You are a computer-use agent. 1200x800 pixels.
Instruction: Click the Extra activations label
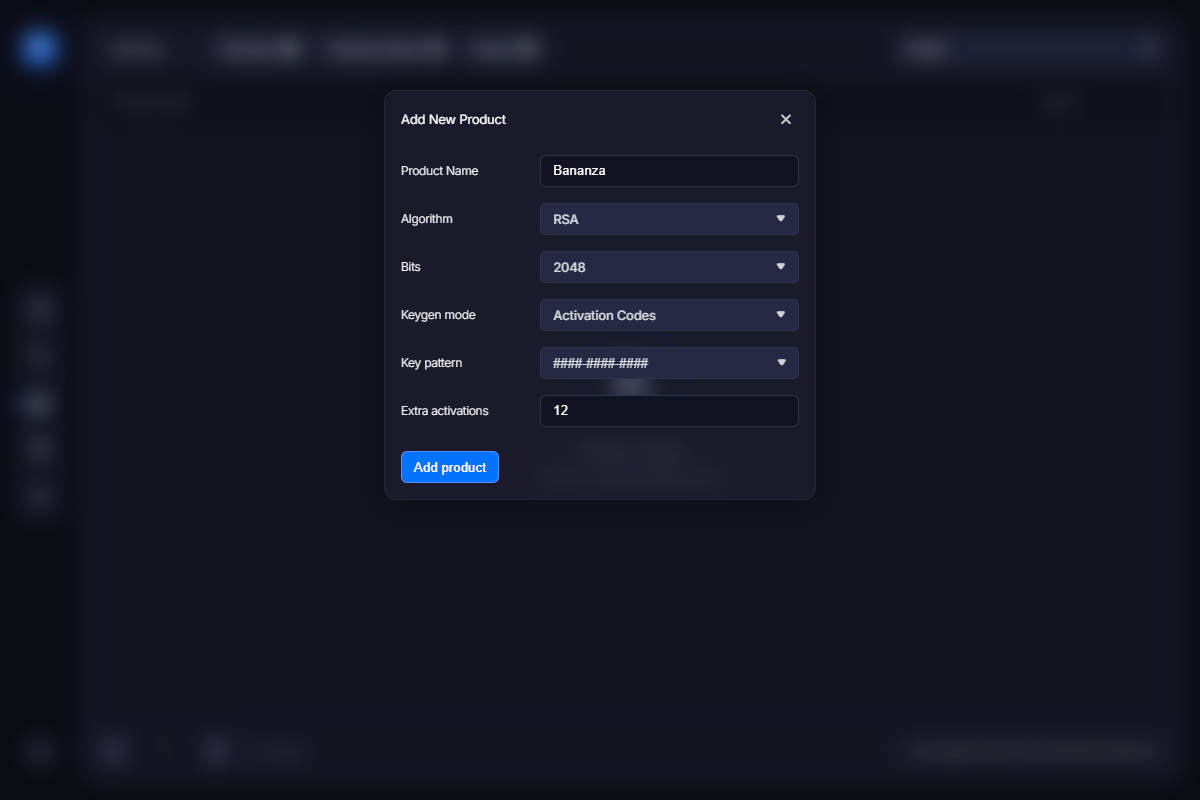(444, 411)
